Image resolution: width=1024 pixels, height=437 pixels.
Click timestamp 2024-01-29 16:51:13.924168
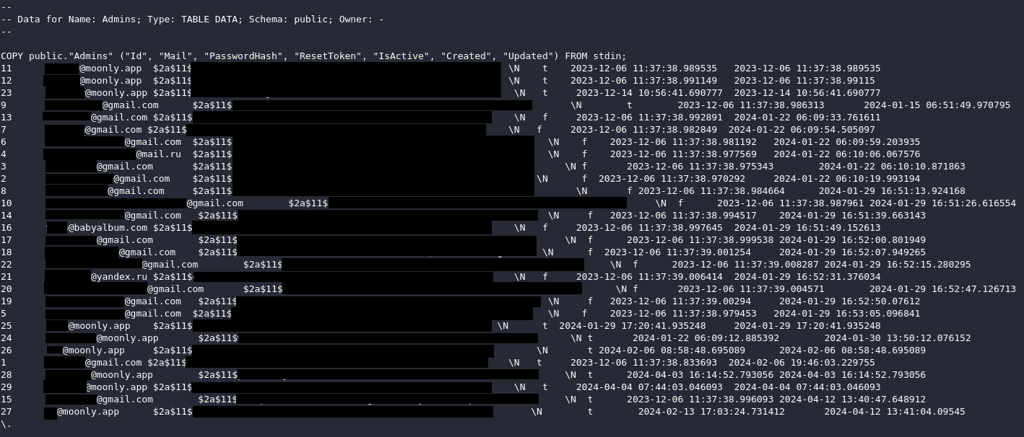[x=891, y=191]
